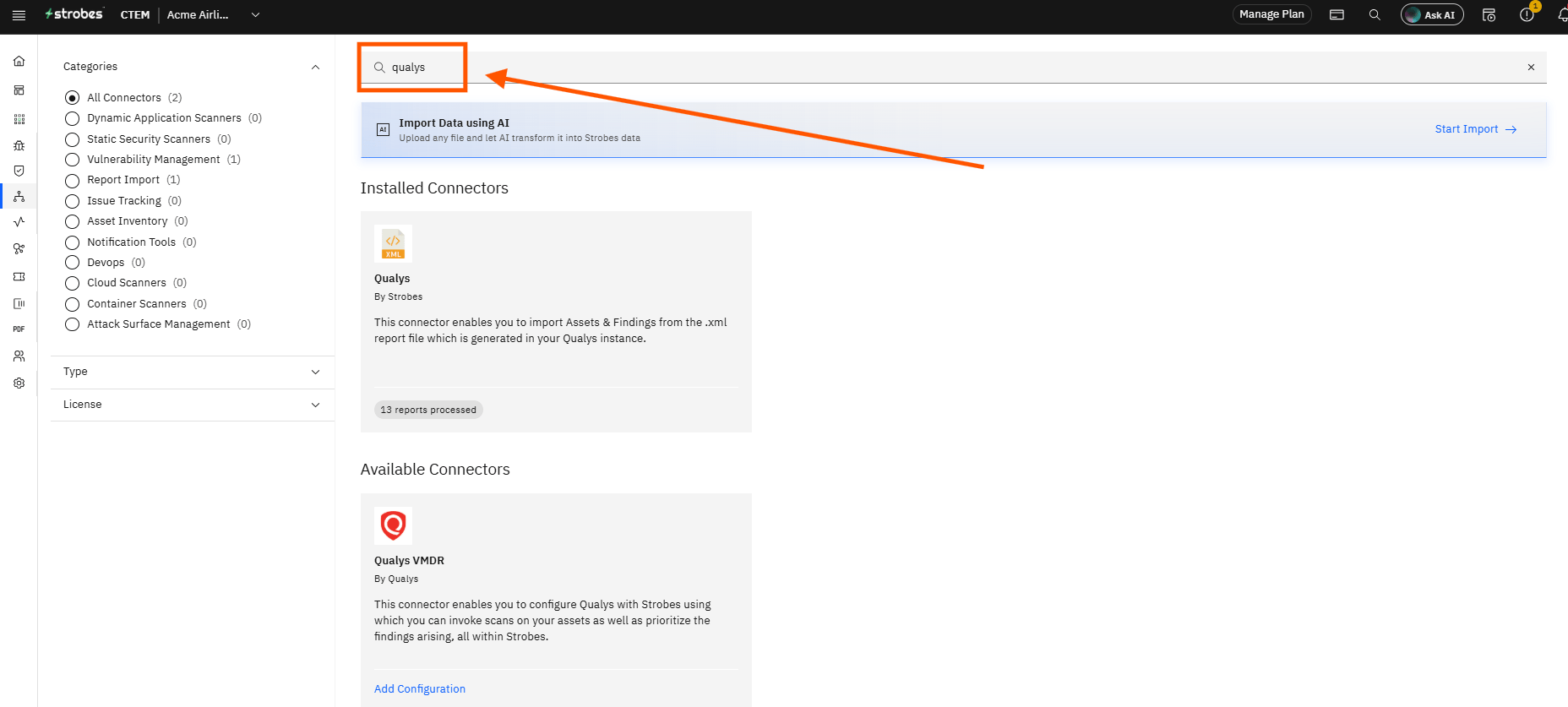
Task: Open the PDF reports sidebar icon
Action: pos(19,329)
